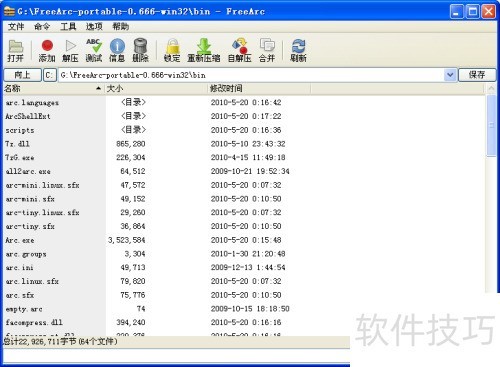The height and width of the screenshot is (367, 500).
Task: Open the 选项 menu
Action: click(94, 26)
